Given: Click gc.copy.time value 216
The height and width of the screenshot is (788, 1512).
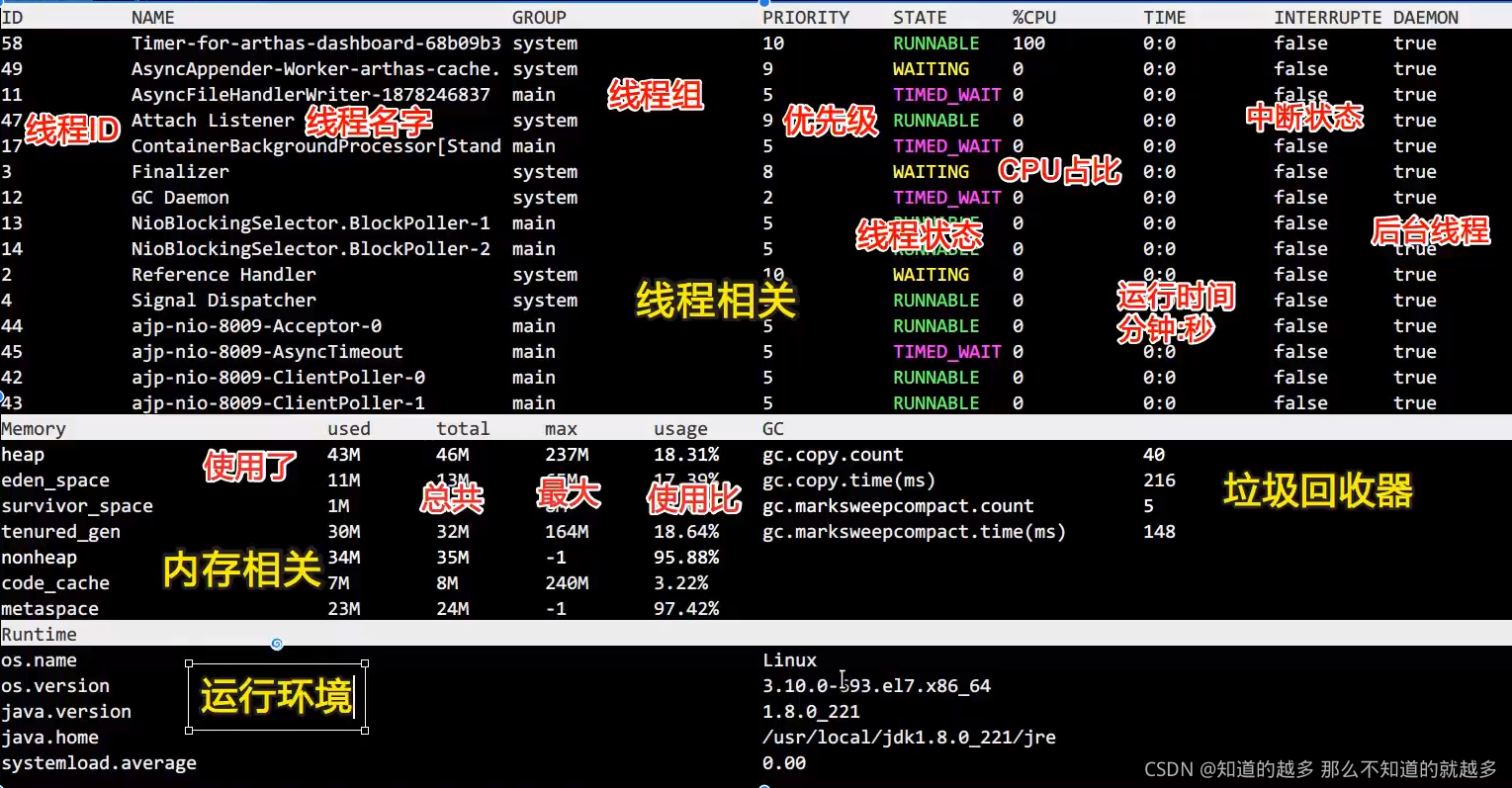Looking at the screenshot, I should [1159, 481].
